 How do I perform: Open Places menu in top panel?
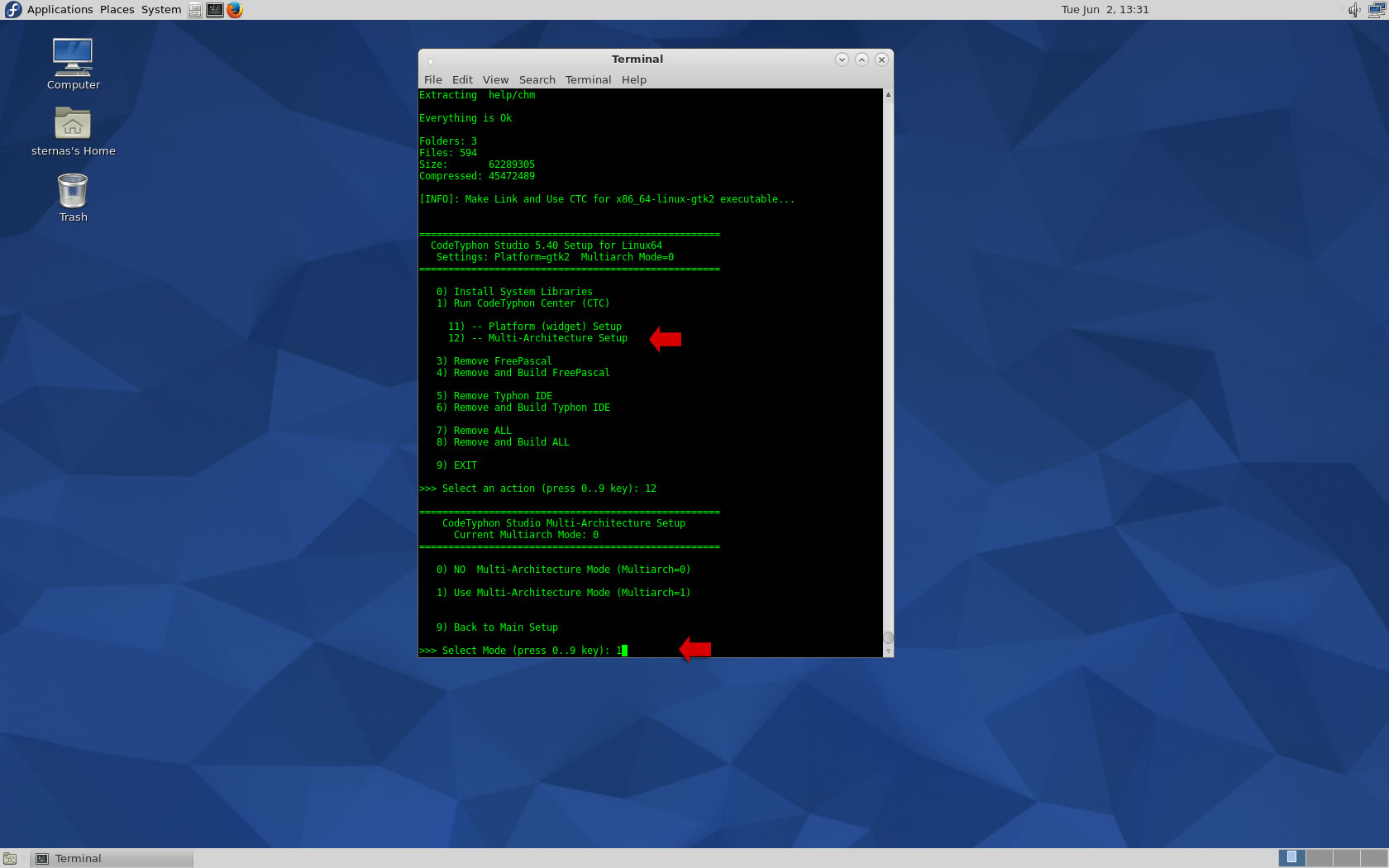coord(117,10)
